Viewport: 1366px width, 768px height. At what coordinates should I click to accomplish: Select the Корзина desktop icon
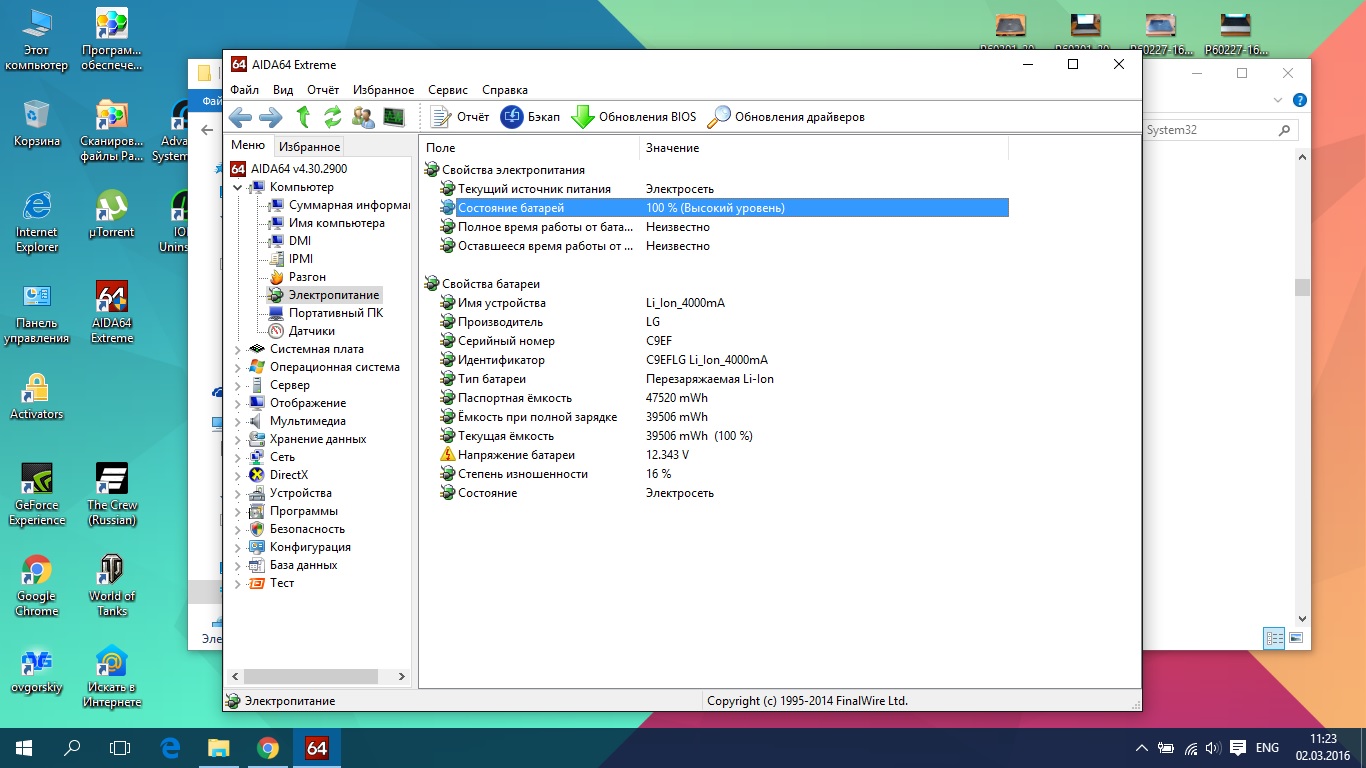pos(36,124)
